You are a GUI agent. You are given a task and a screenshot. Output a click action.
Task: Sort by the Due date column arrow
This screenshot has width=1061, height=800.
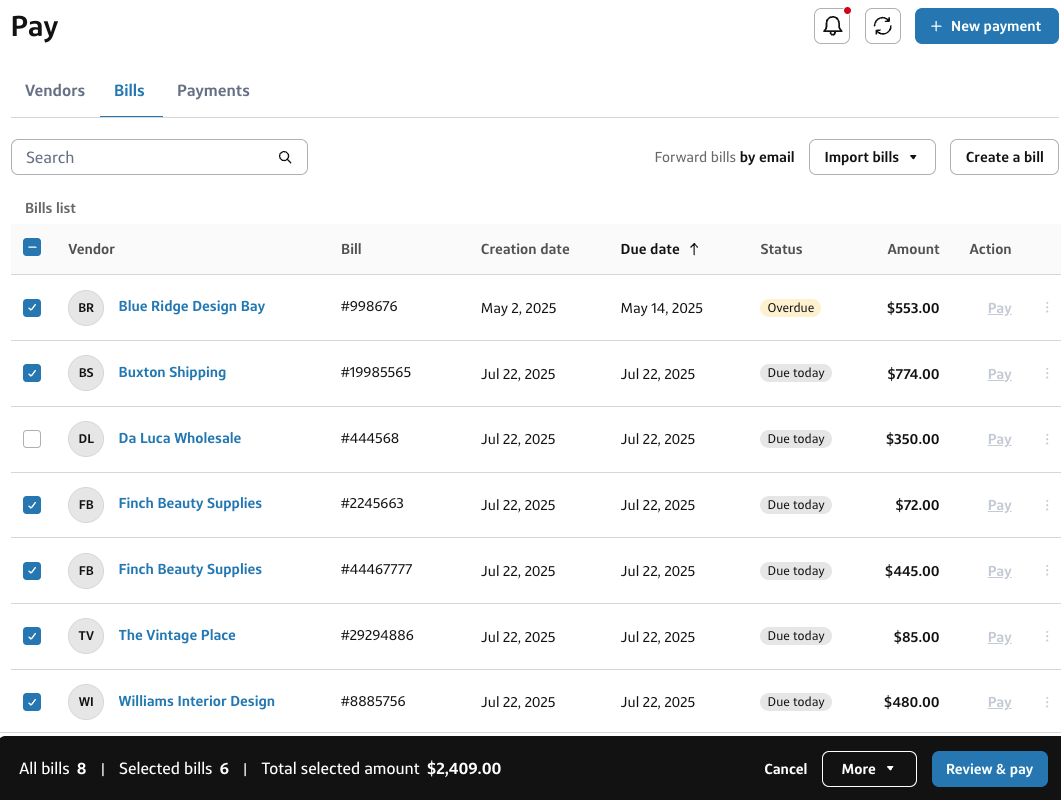point(694,249)
